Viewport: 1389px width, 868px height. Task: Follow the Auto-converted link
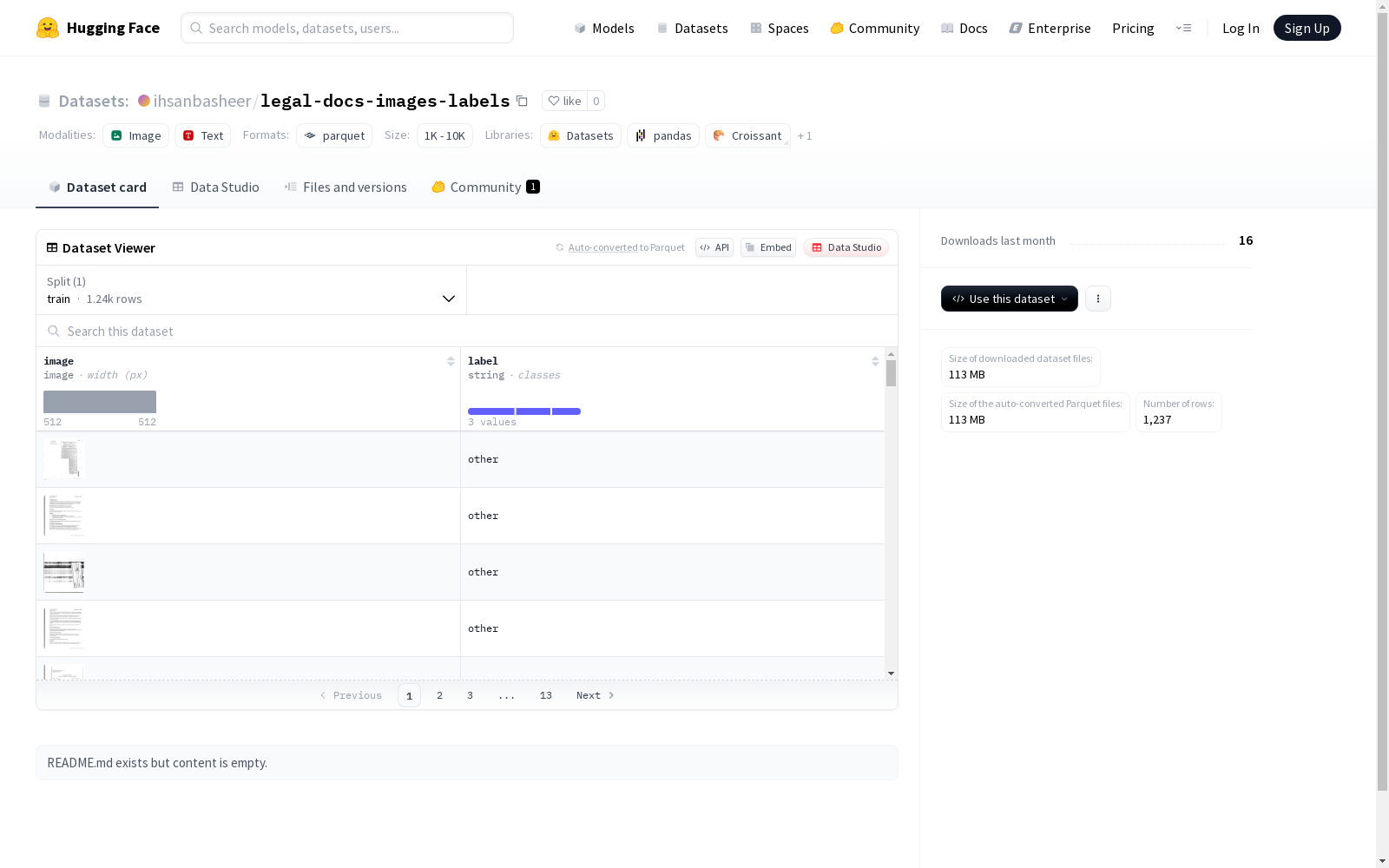point(602,247)
